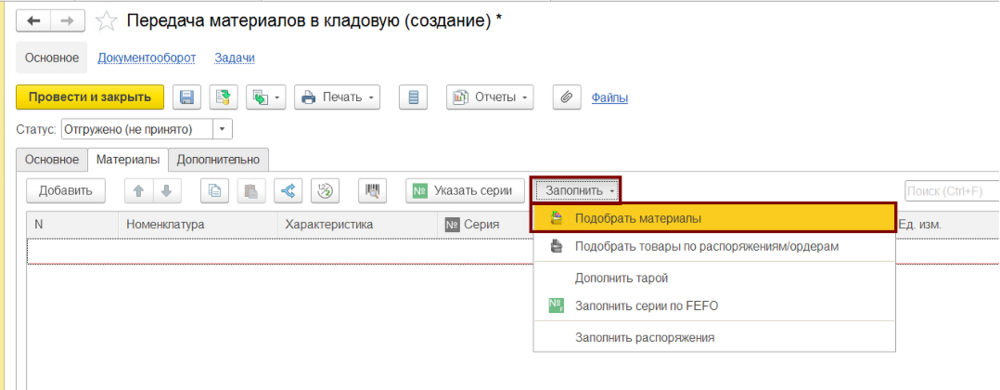
Task: Open the create-based-on dropdown icon button
Action: tap(265, 98)
